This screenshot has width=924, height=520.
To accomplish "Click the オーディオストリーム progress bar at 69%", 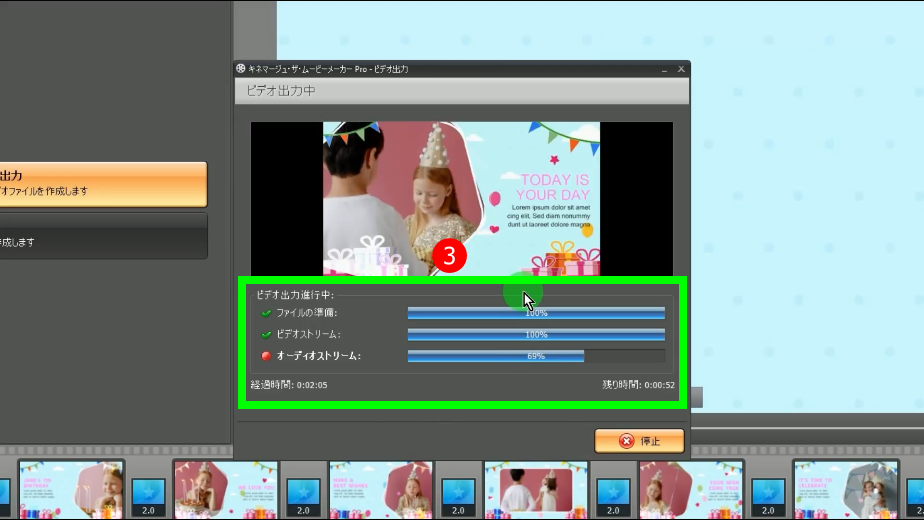I will coord(536,356).
